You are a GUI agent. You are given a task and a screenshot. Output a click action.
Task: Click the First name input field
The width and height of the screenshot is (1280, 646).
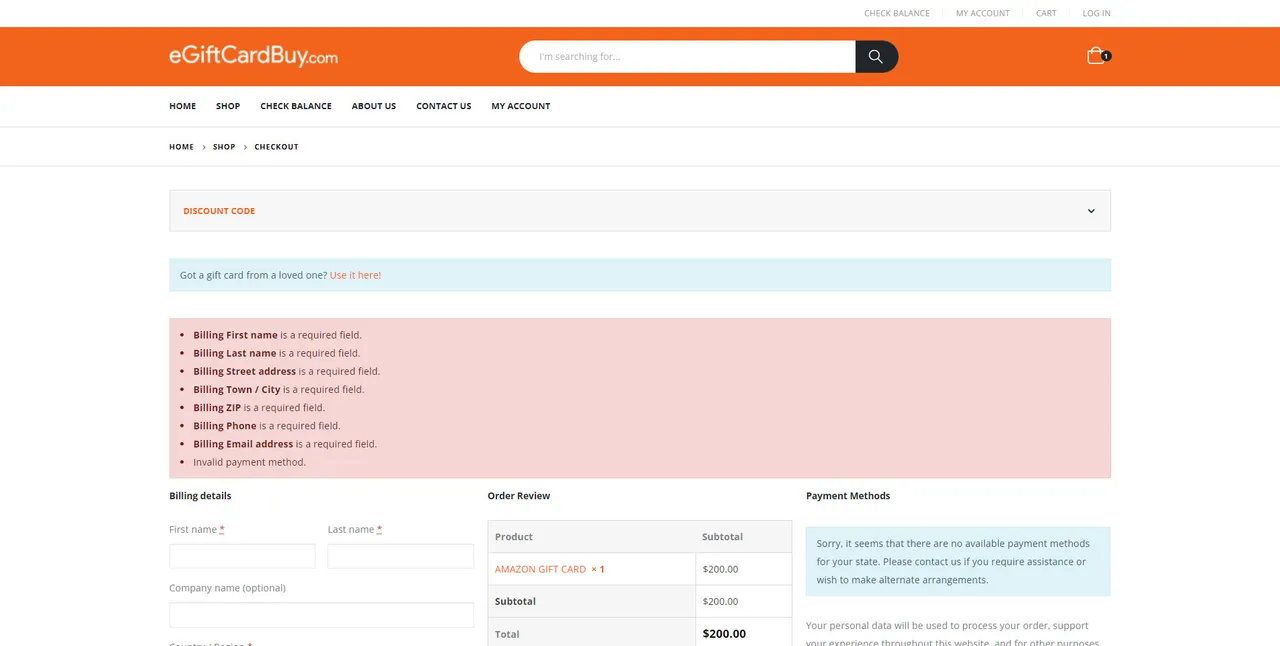(242, 556)
